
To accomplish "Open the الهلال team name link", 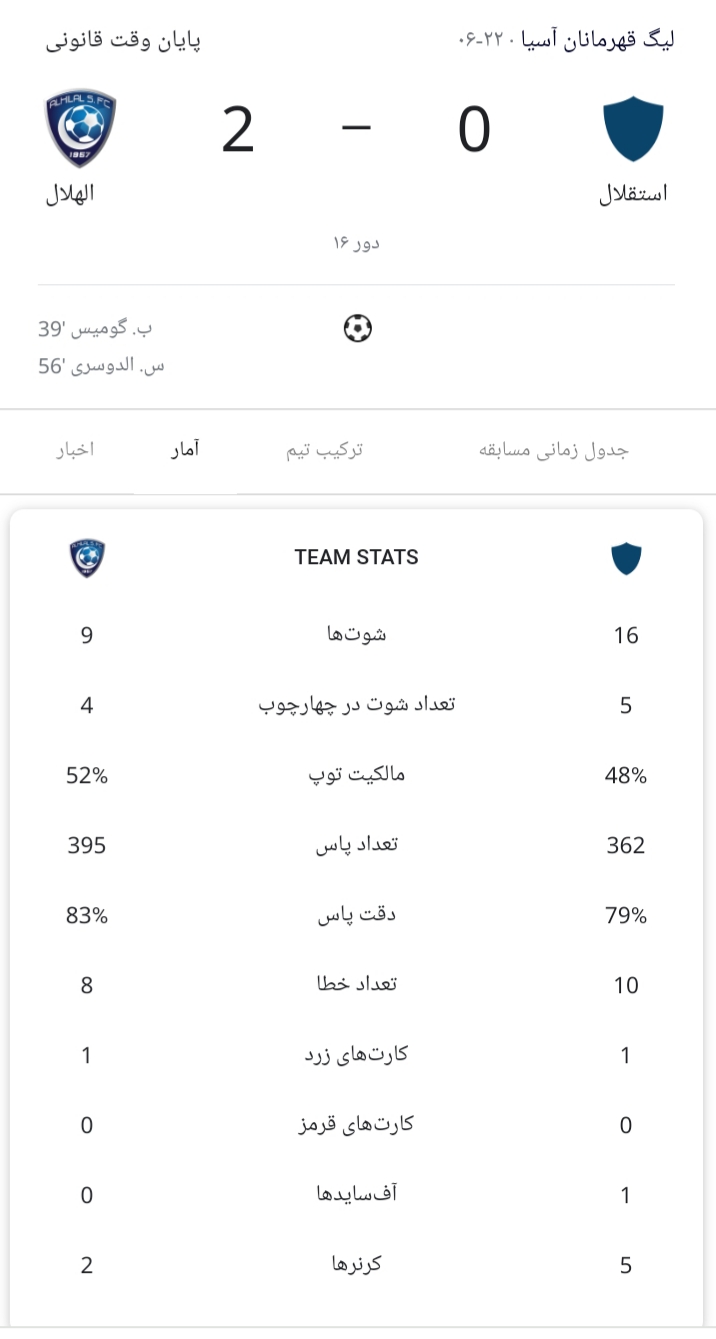I will click(x=70, y=193).
